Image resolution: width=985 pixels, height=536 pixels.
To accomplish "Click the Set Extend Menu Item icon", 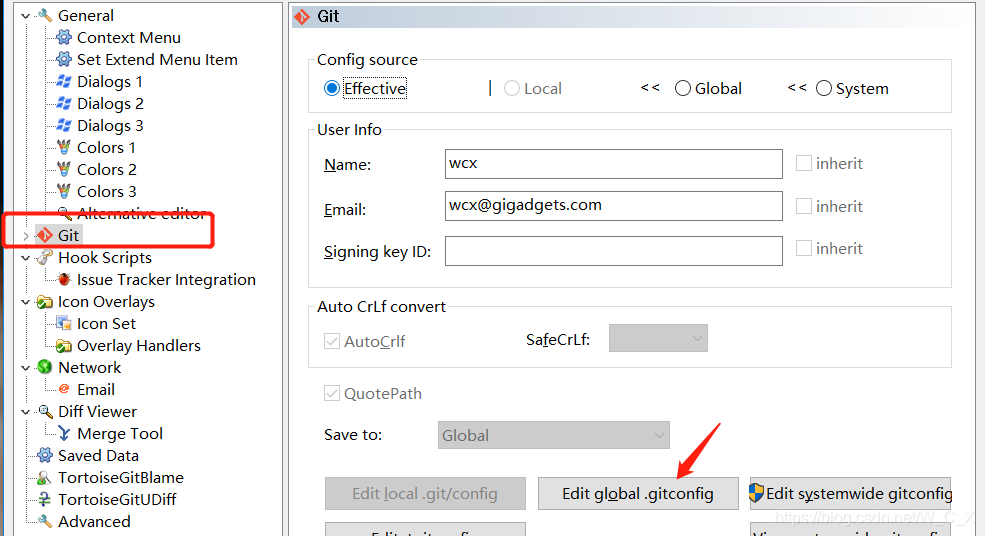I will pyautogui.click(x=63, y=59).
